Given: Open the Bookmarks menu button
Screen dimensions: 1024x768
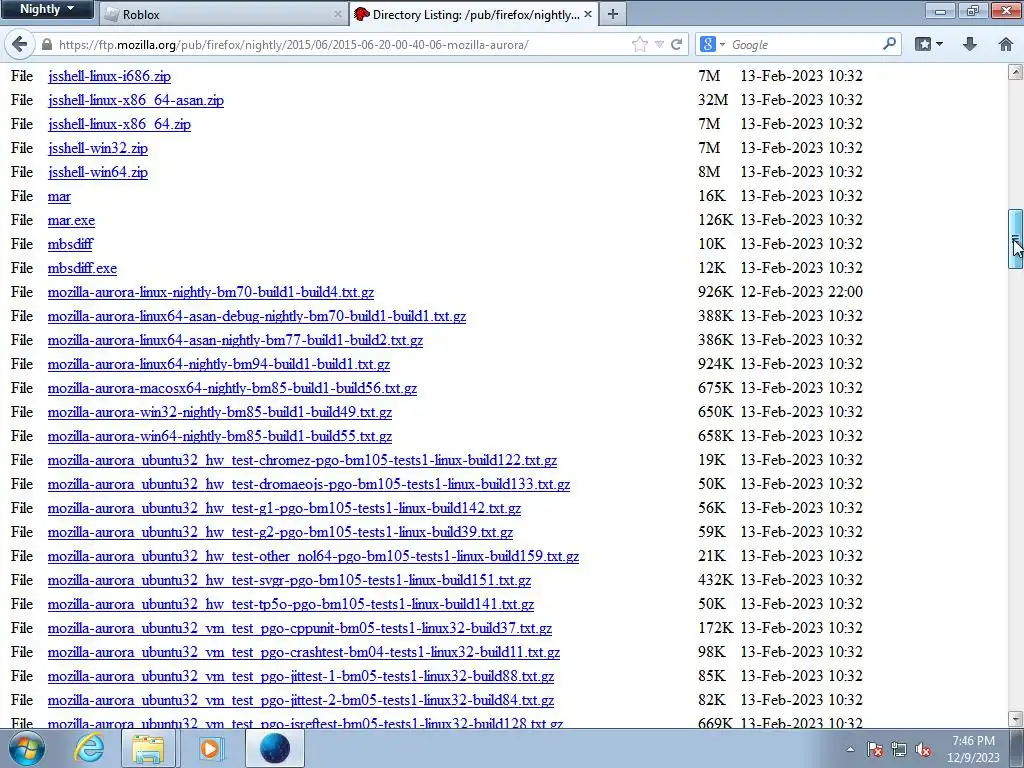Looking at the screenshot, I should point(928,44).
